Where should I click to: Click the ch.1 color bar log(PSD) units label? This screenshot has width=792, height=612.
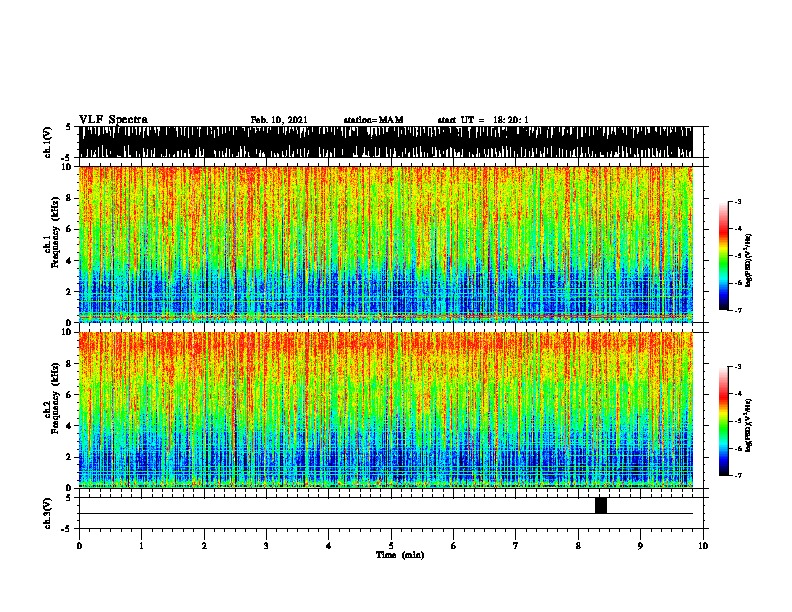(749, 260)
